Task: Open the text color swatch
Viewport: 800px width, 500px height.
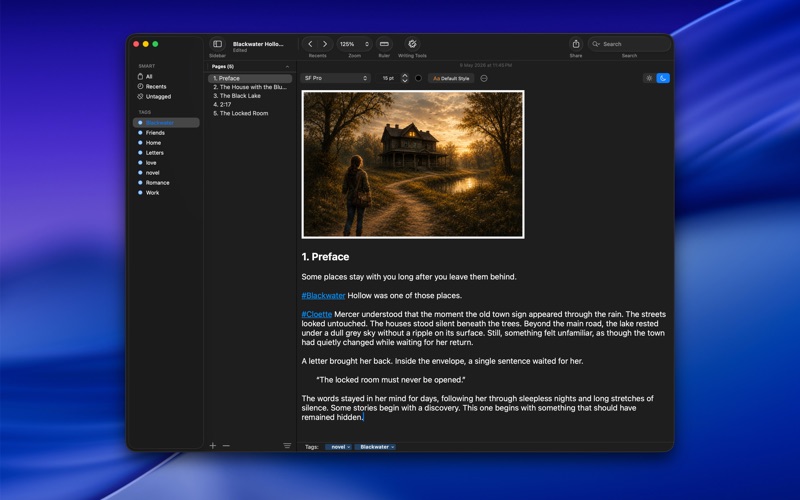Action: (418, 78)
